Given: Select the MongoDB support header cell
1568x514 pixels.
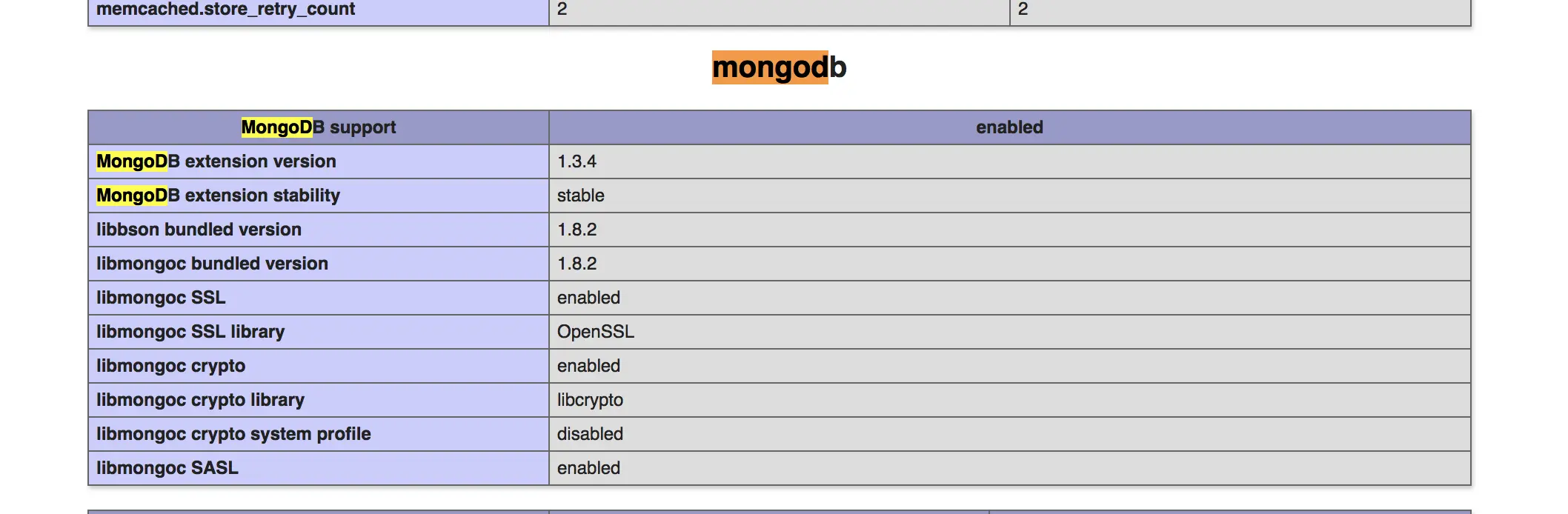Looking at the screenshot, I should tap(319, 127).
